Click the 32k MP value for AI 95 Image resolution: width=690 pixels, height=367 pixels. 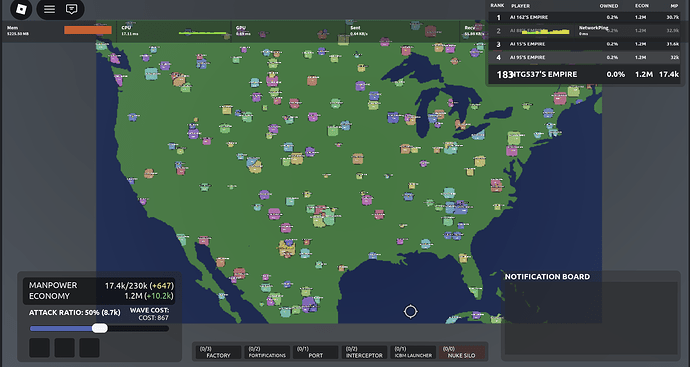[674, 57]
